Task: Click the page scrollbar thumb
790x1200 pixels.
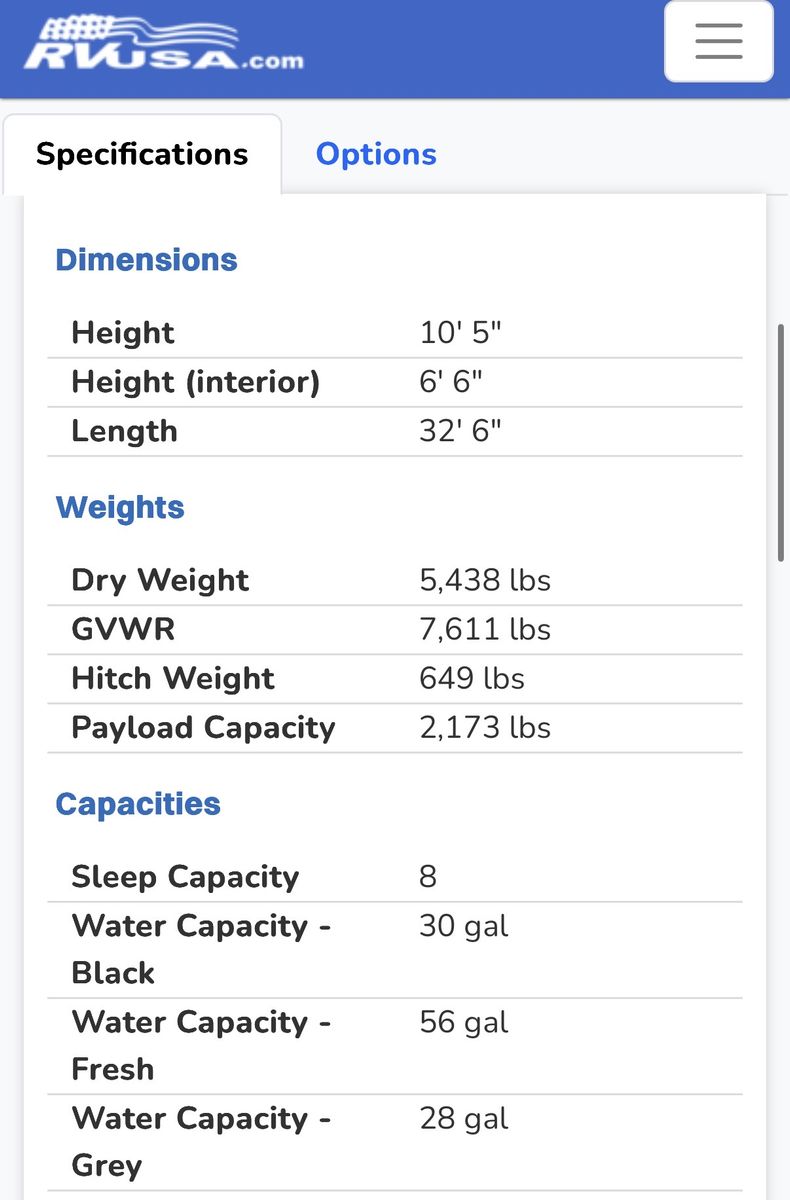Action: [781, 442]
